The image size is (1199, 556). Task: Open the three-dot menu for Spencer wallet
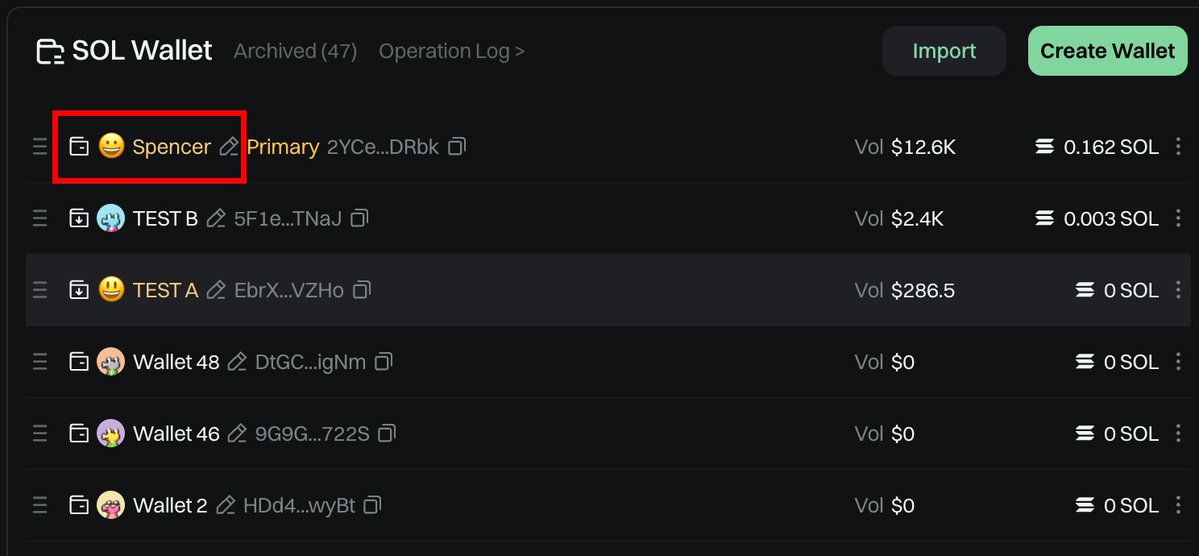pos(1178,146)
